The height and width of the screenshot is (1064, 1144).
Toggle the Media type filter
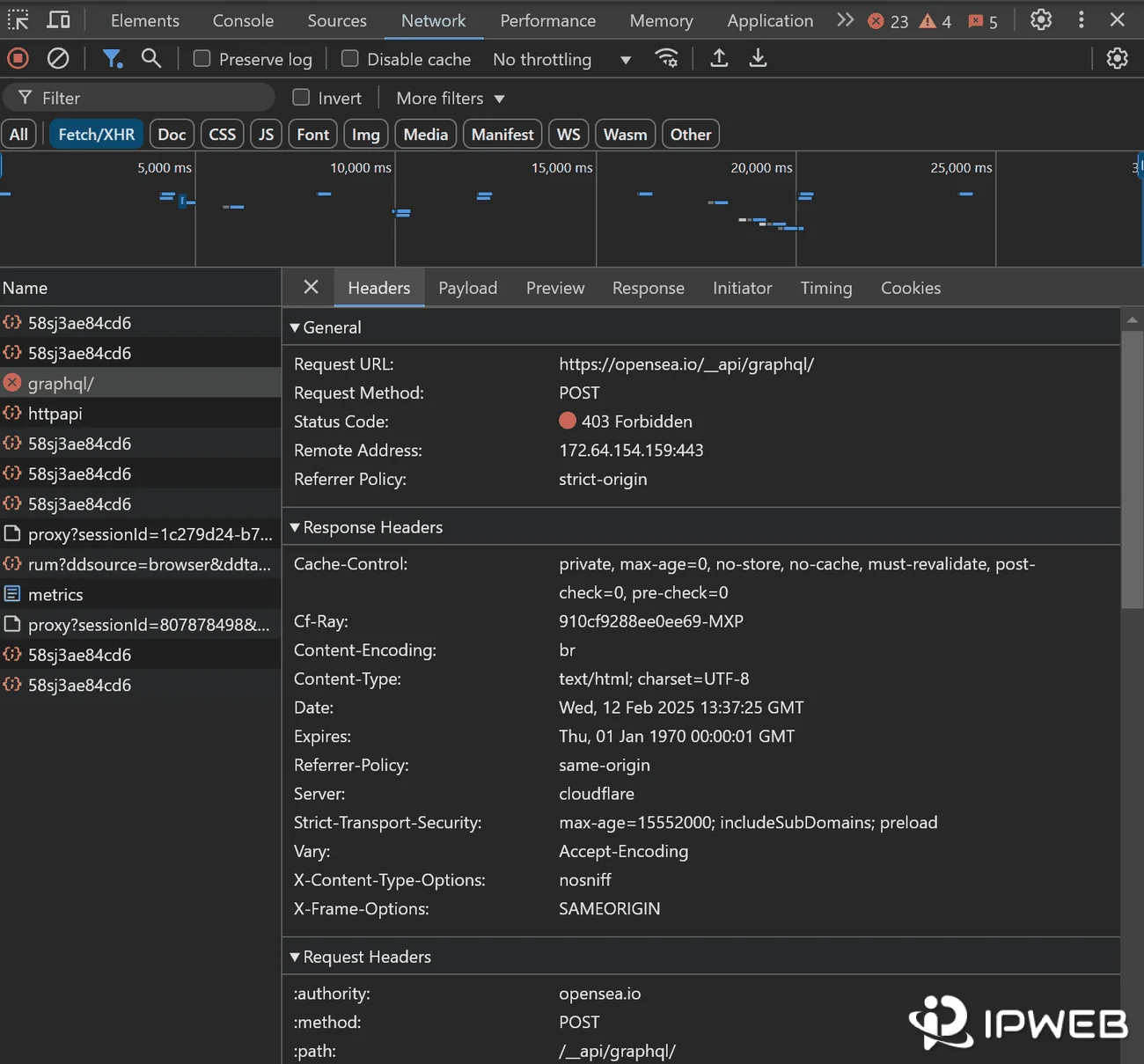point(426,134)
